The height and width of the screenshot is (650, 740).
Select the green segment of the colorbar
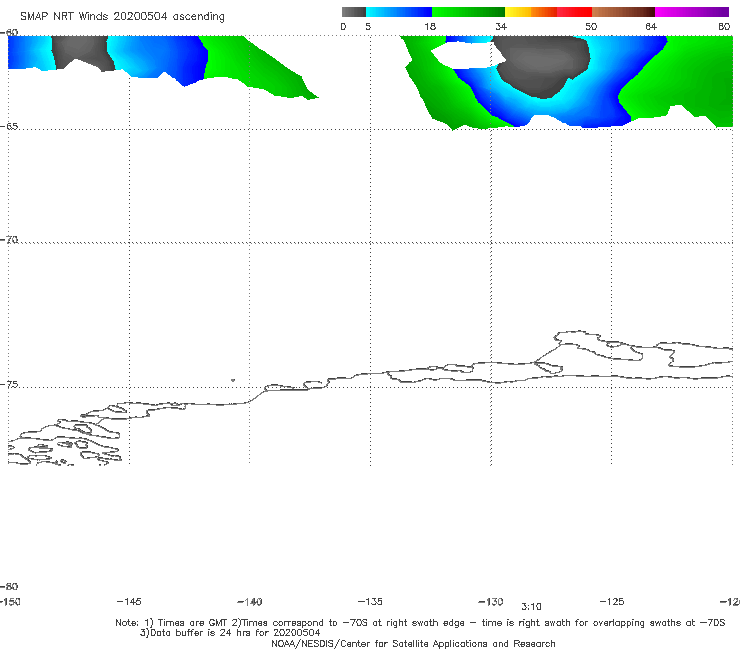point(468,12)
